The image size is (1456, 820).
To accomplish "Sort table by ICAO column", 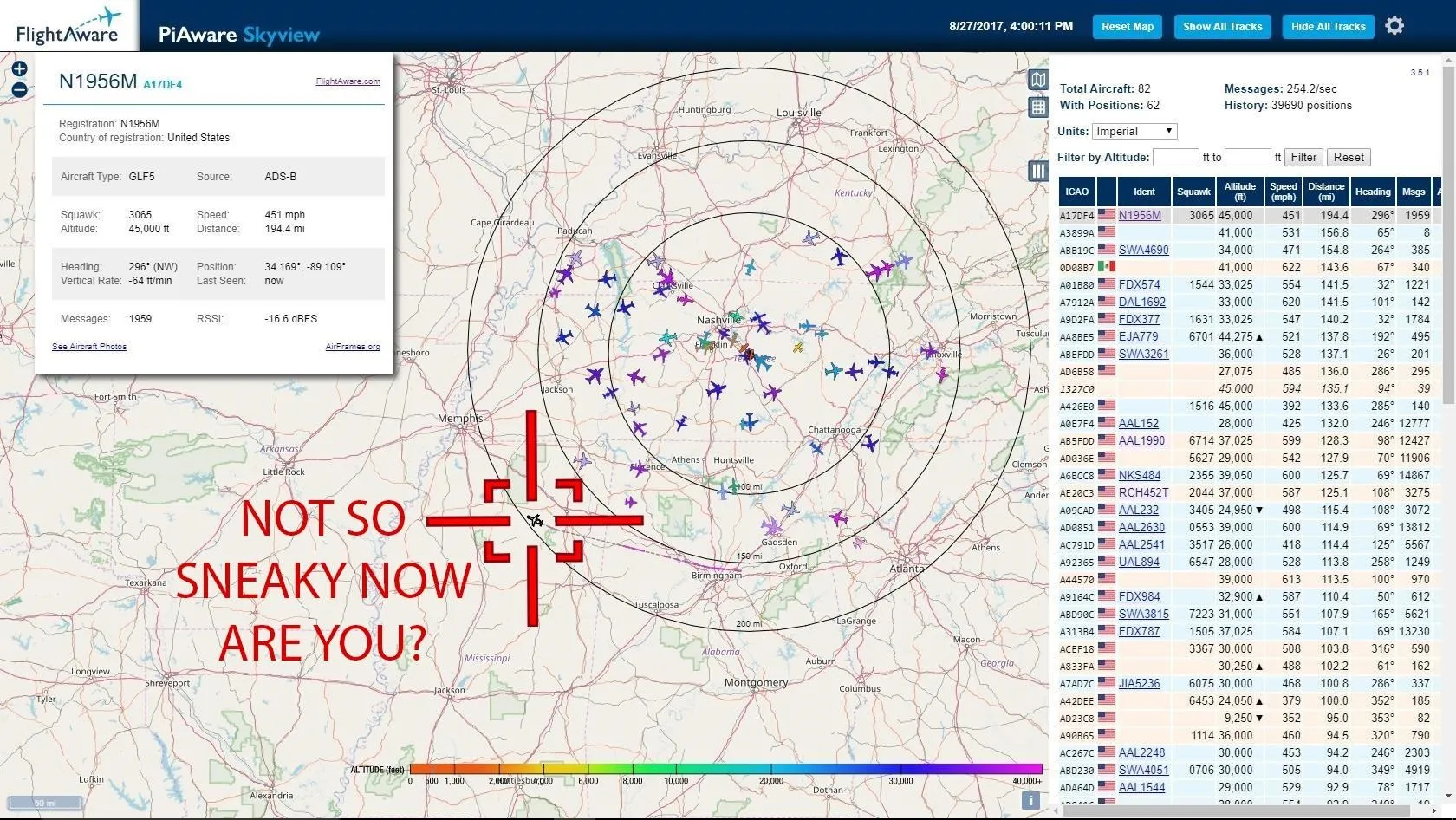I will 1077,192.
